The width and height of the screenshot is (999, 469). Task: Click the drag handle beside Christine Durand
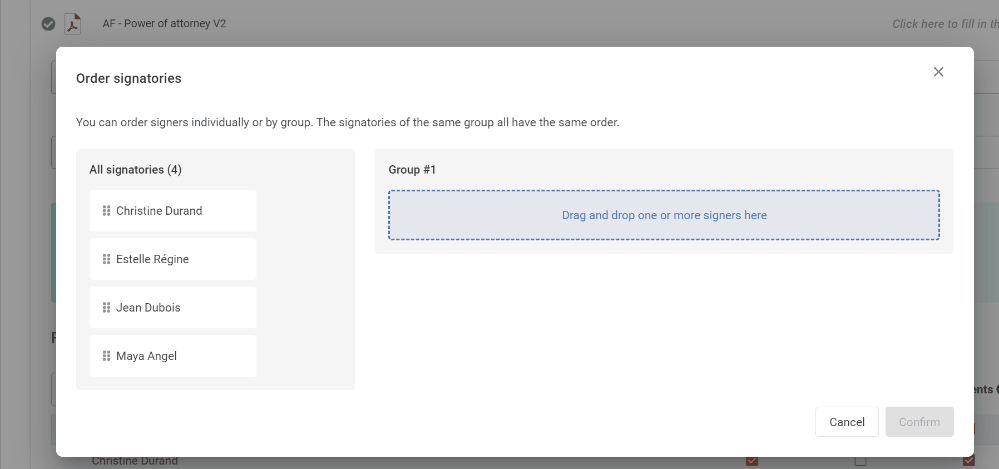106,211
